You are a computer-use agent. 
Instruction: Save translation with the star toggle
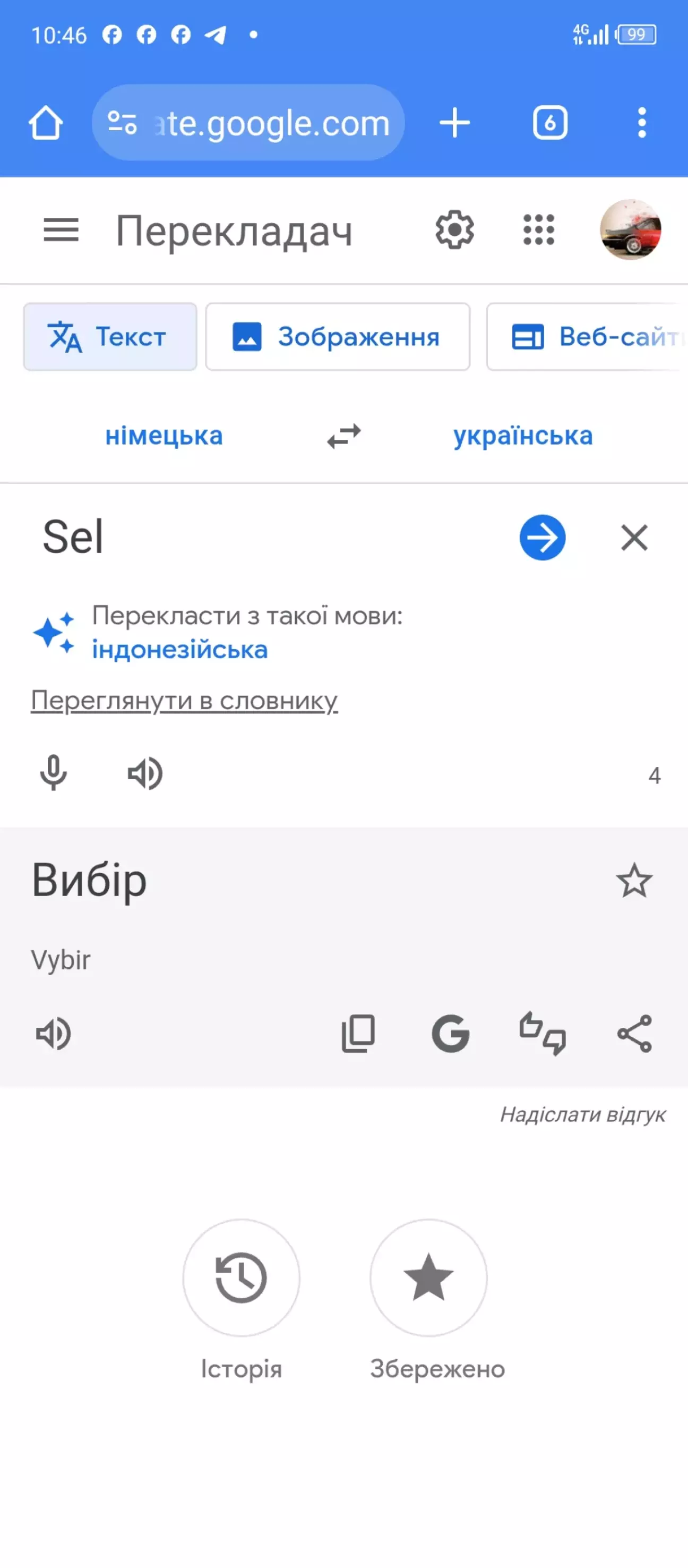tap(634, 880)
